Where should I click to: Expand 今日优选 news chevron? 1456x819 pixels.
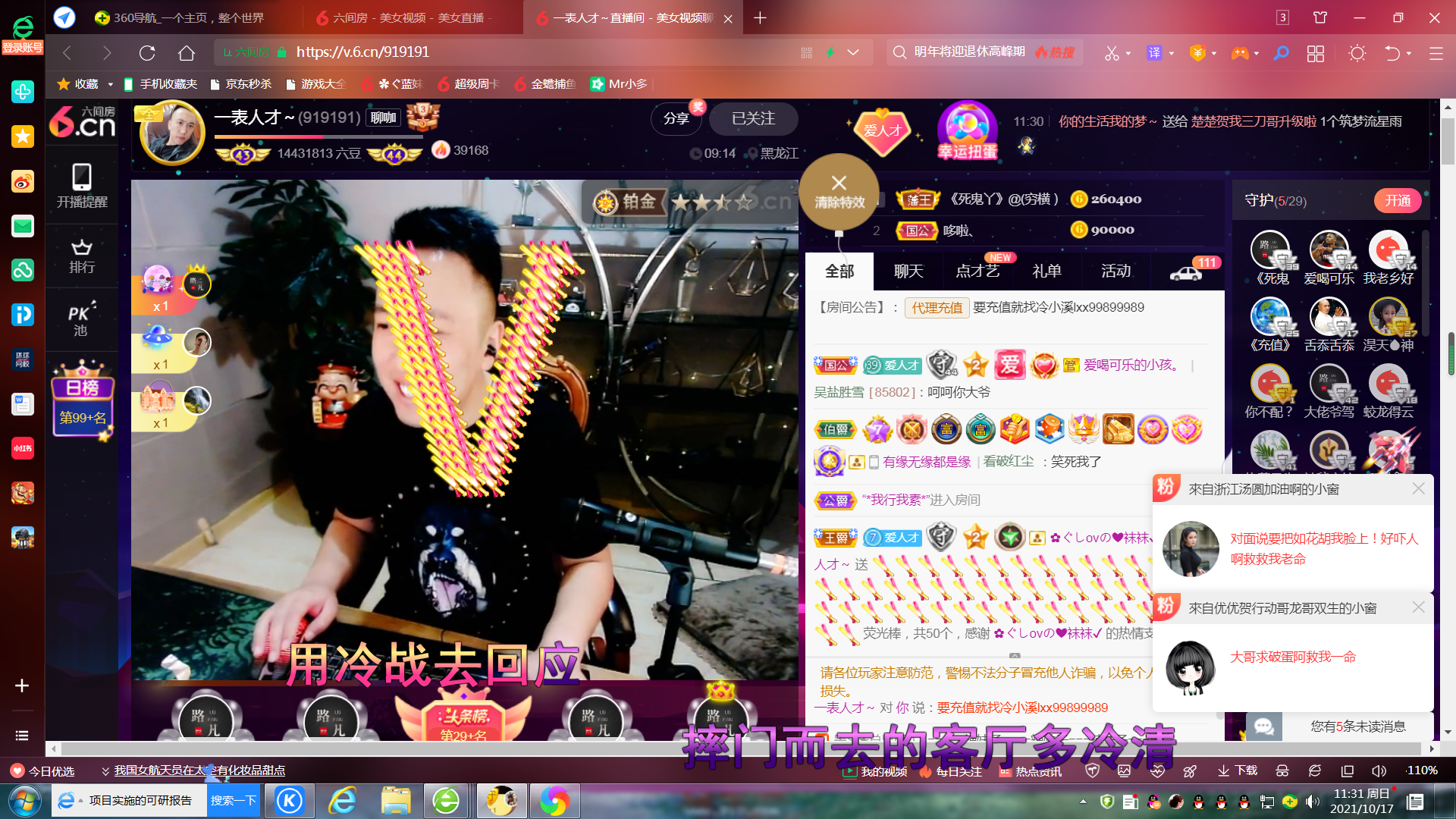coord(105,771)
